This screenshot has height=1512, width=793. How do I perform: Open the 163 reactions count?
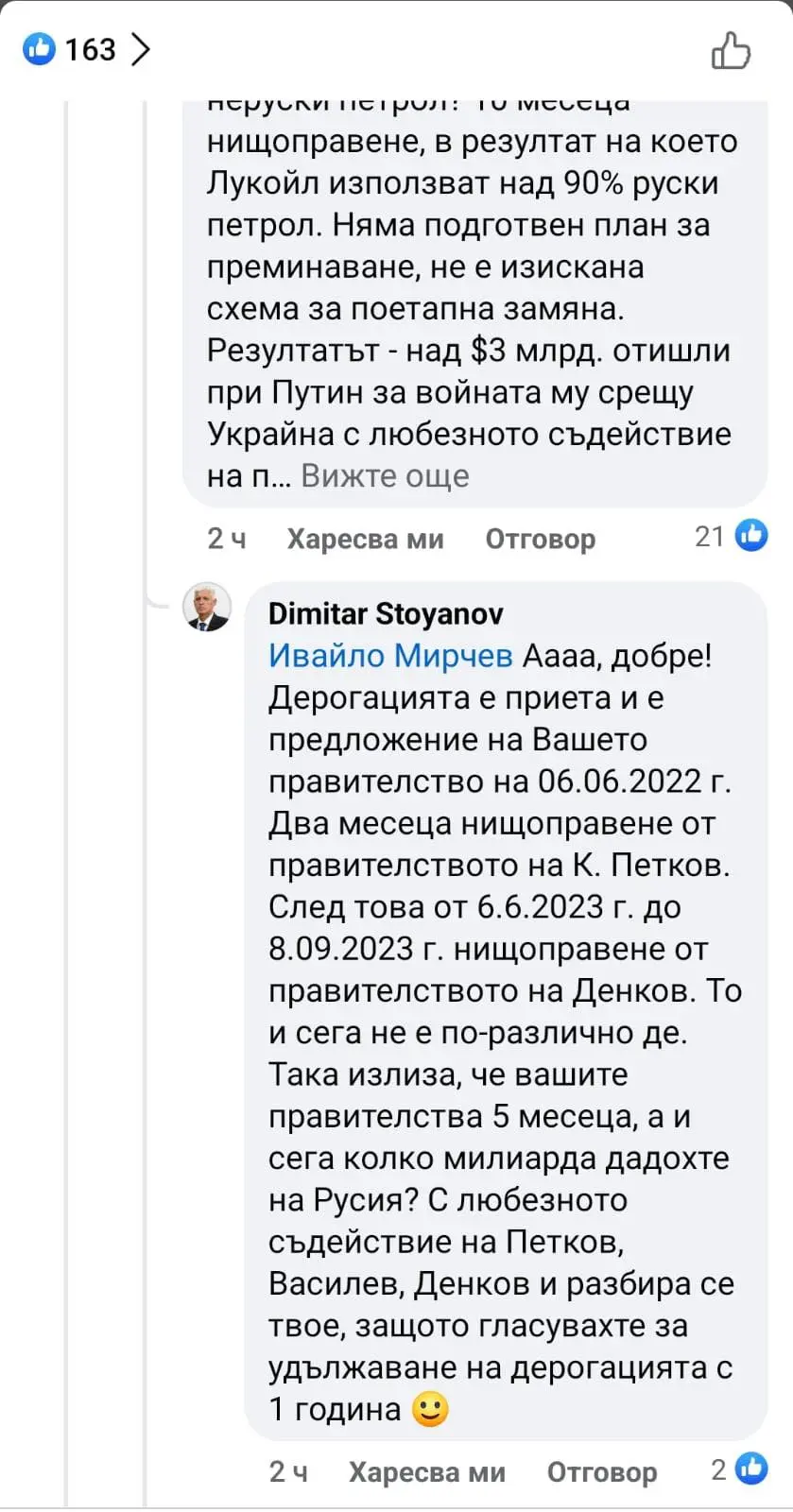(x=90, y=49)
